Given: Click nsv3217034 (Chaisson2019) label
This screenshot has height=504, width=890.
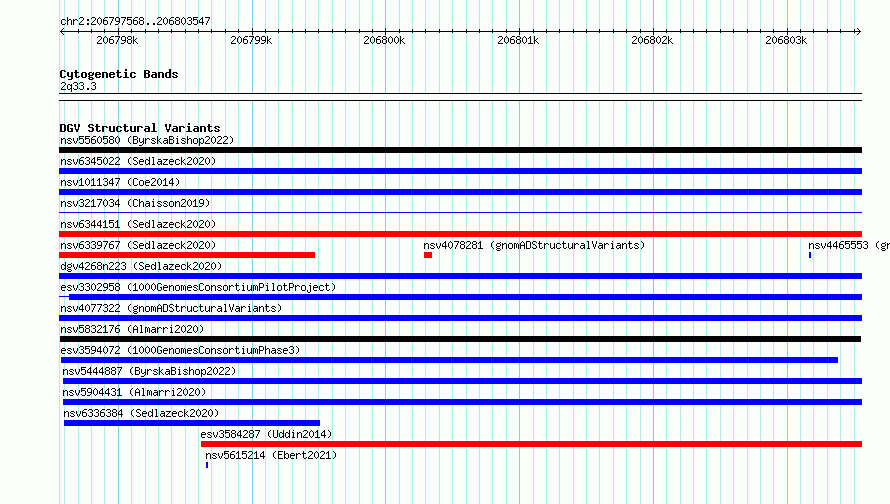Looking at the screenshot, I should [135, 203].
